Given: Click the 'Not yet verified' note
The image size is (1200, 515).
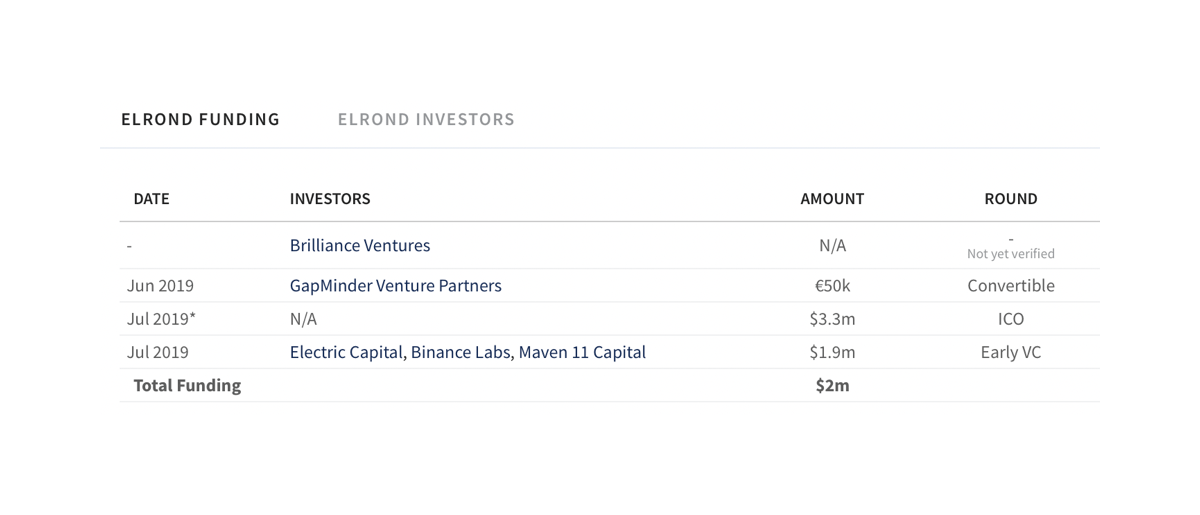Looking at the screenshot, I should click(1011, 254).
